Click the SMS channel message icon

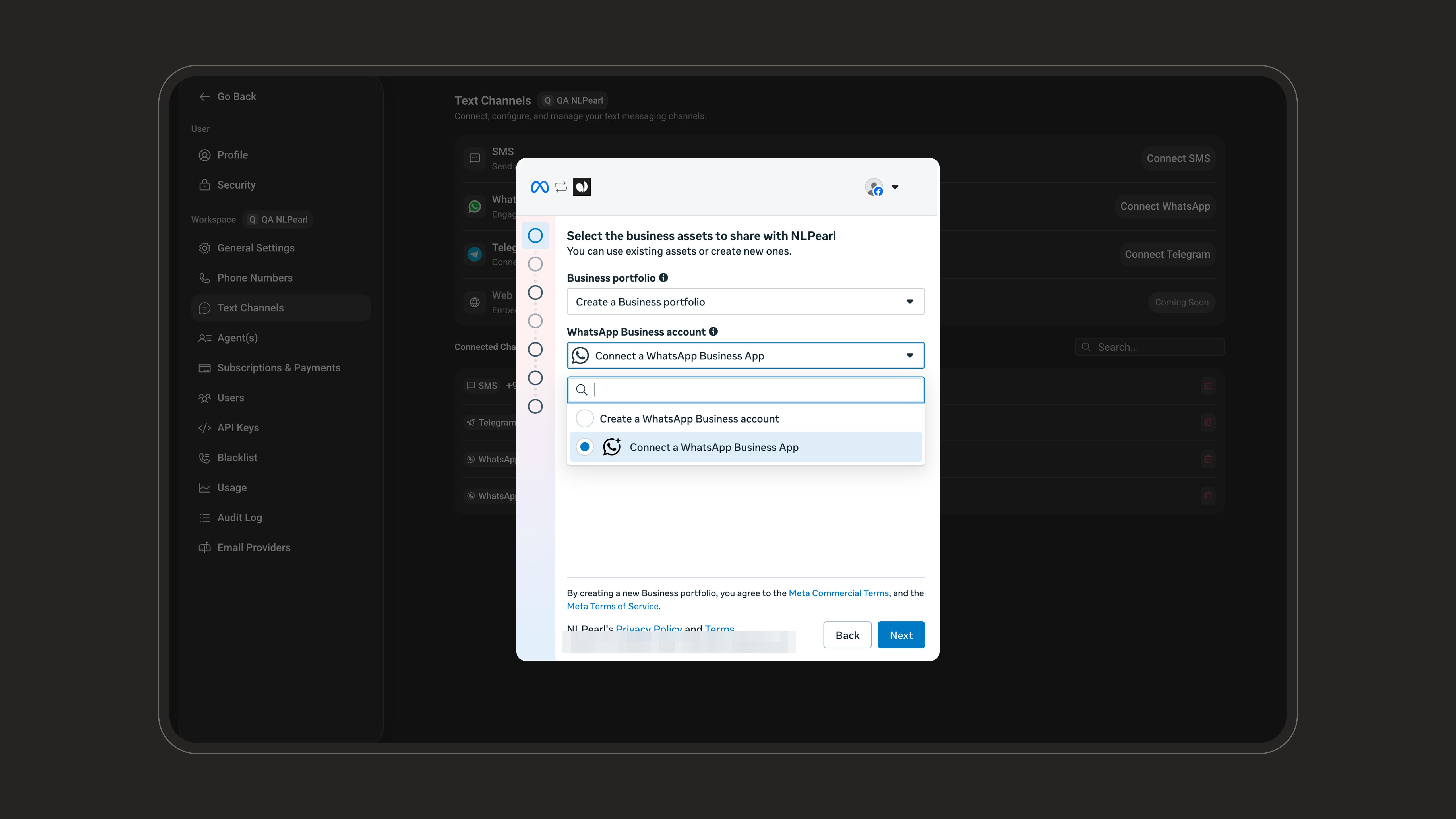tap(475, 159)
